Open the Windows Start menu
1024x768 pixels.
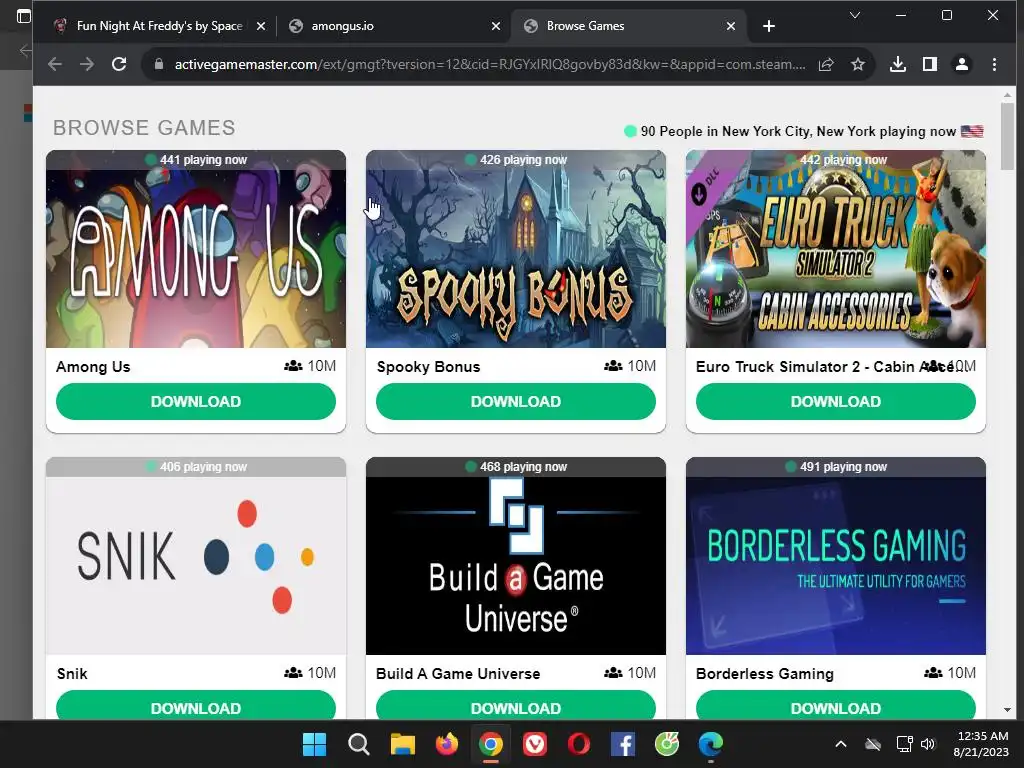pos(314,744)
